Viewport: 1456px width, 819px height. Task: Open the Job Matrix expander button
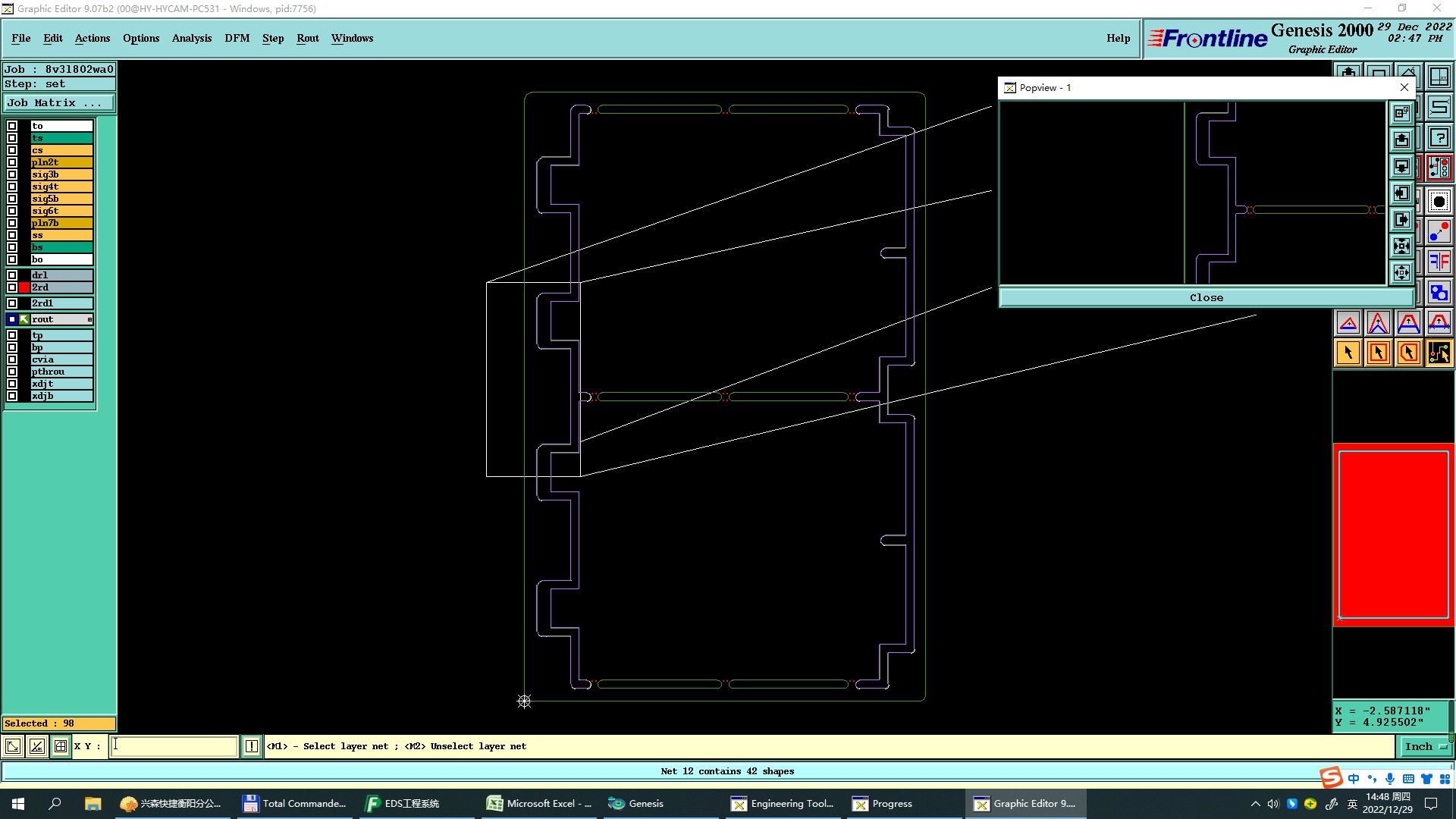[x=59, y=103]
